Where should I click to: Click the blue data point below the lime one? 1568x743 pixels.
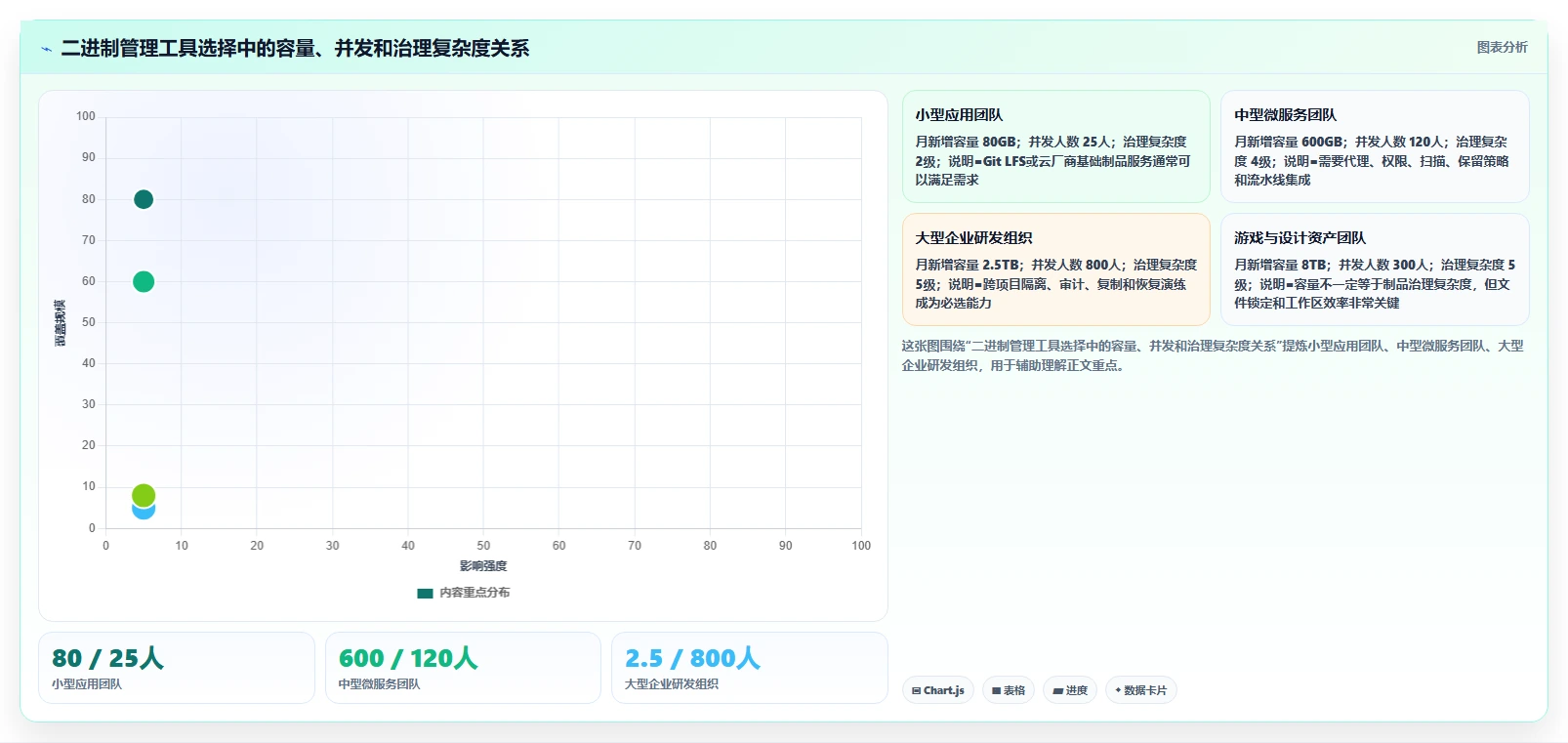(x=144, y=512)
